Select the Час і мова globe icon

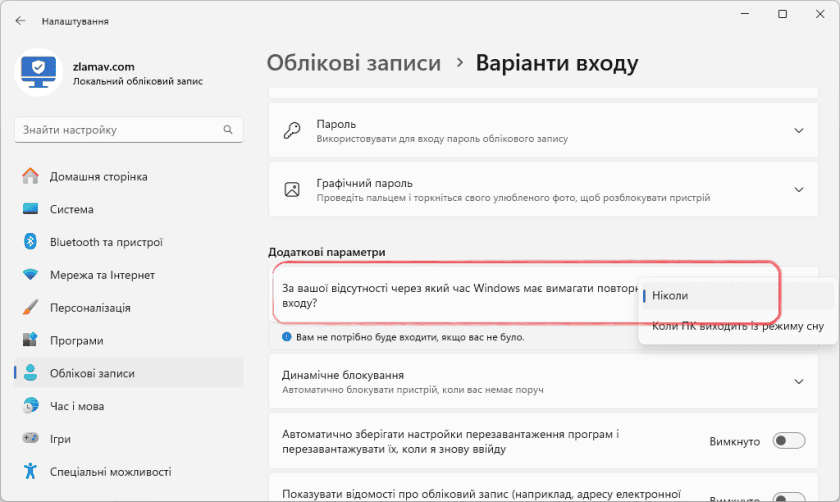click(x=31, y=406)
